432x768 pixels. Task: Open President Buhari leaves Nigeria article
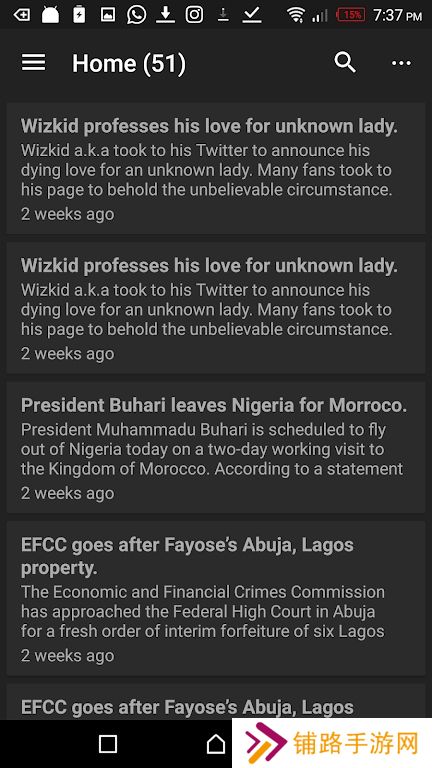click(216, 447)
